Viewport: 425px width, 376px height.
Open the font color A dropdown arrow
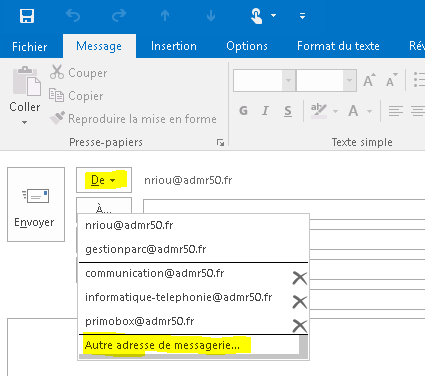point(369,111)
